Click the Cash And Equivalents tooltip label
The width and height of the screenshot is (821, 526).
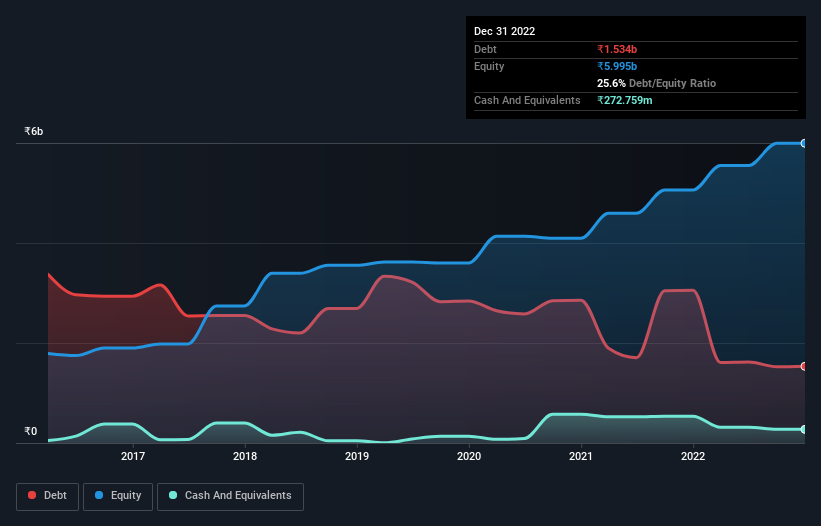coord(527,100)
